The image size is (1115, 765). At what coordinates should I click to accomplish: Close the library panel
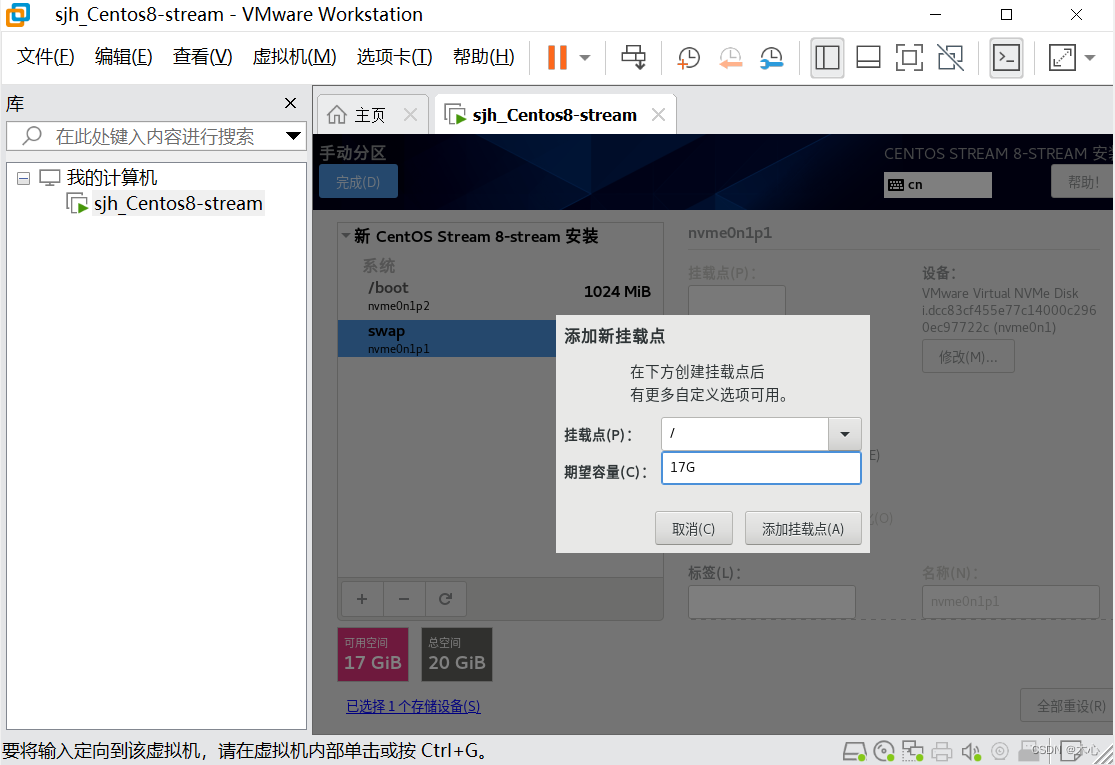(x=290, y=103)
